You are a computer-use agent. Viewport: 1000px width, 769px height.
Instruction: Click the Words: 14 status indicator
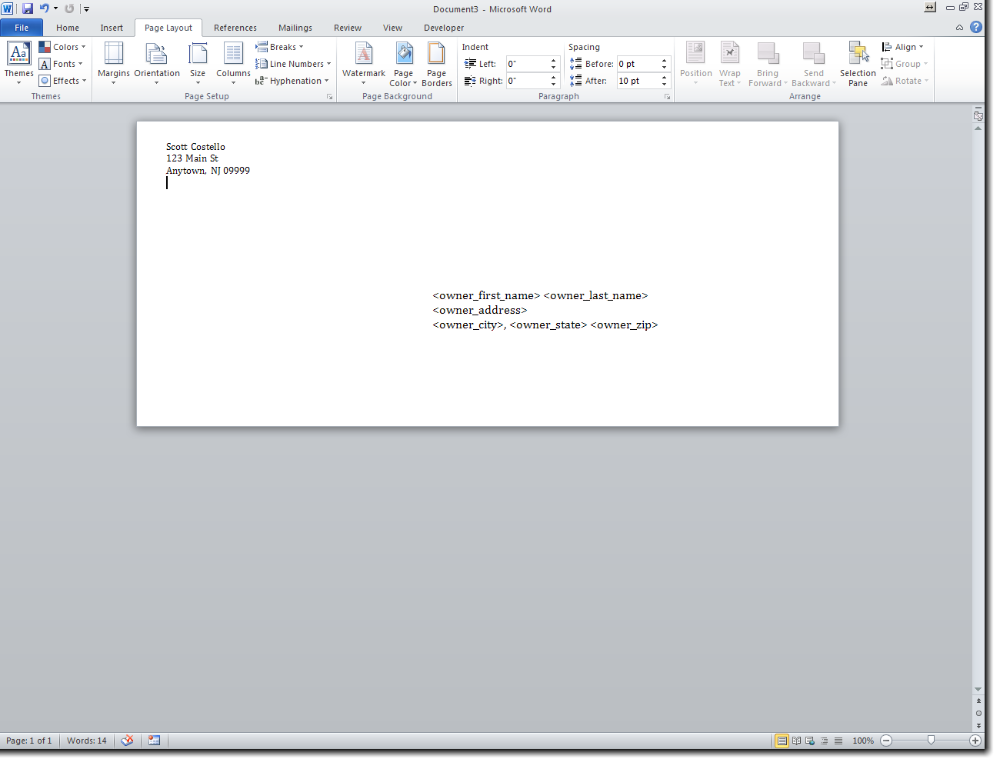coord(87,741)
